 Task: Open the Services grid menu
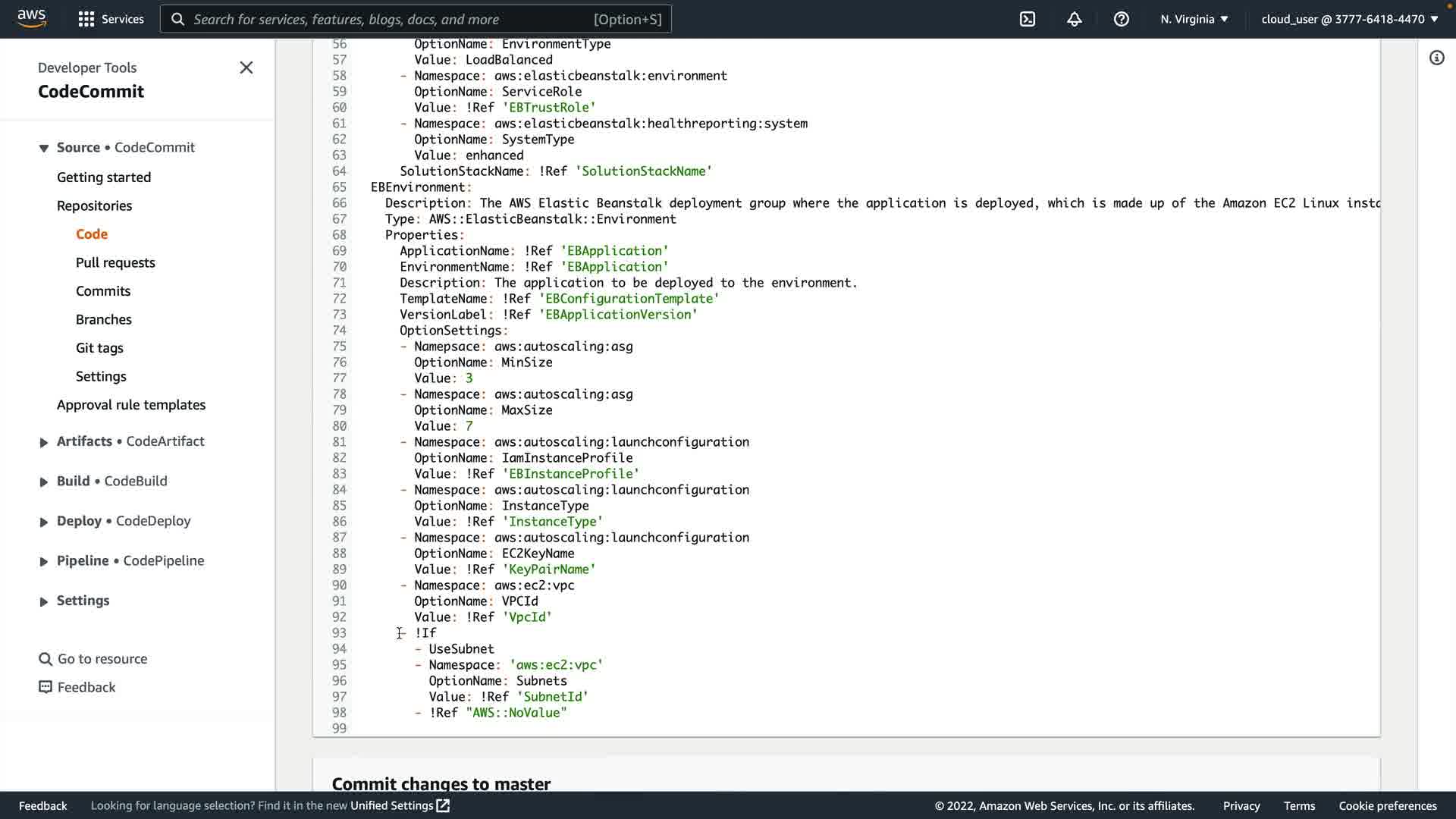click(86, 19)
